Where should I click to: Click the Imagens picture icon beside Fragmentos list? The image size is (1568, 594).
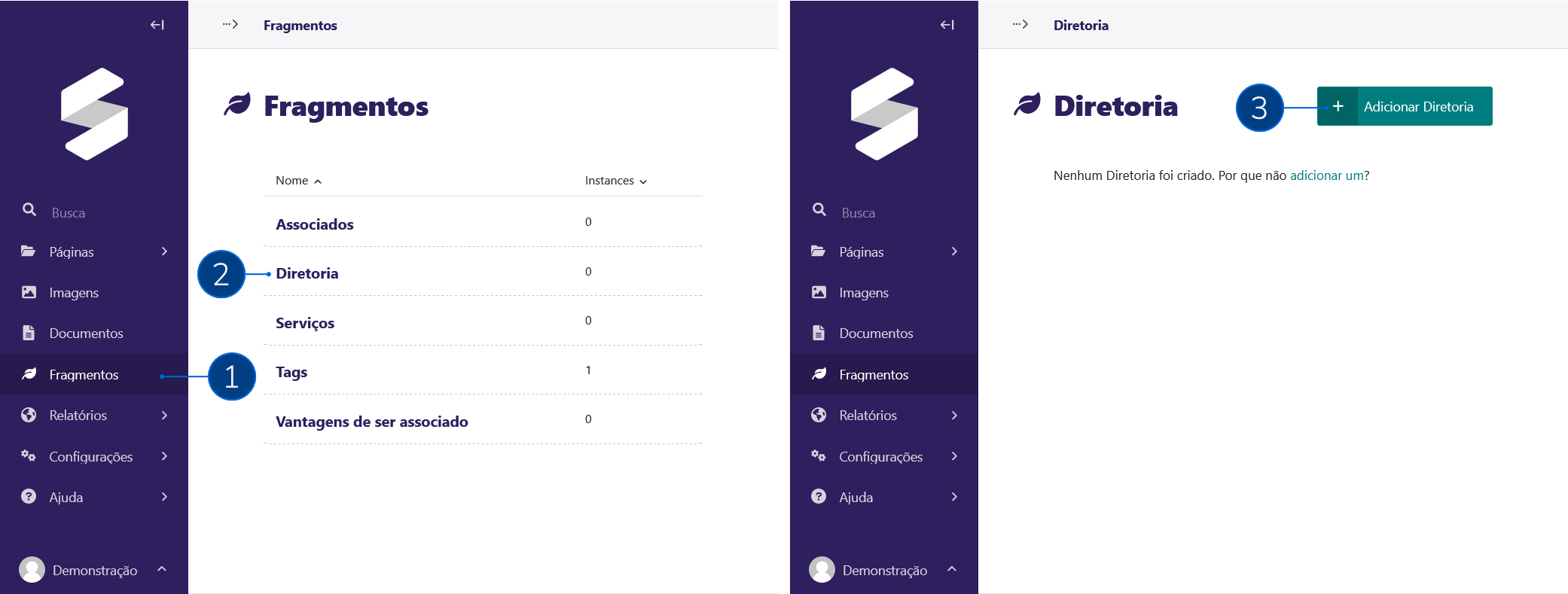click(x=29, y=292)
